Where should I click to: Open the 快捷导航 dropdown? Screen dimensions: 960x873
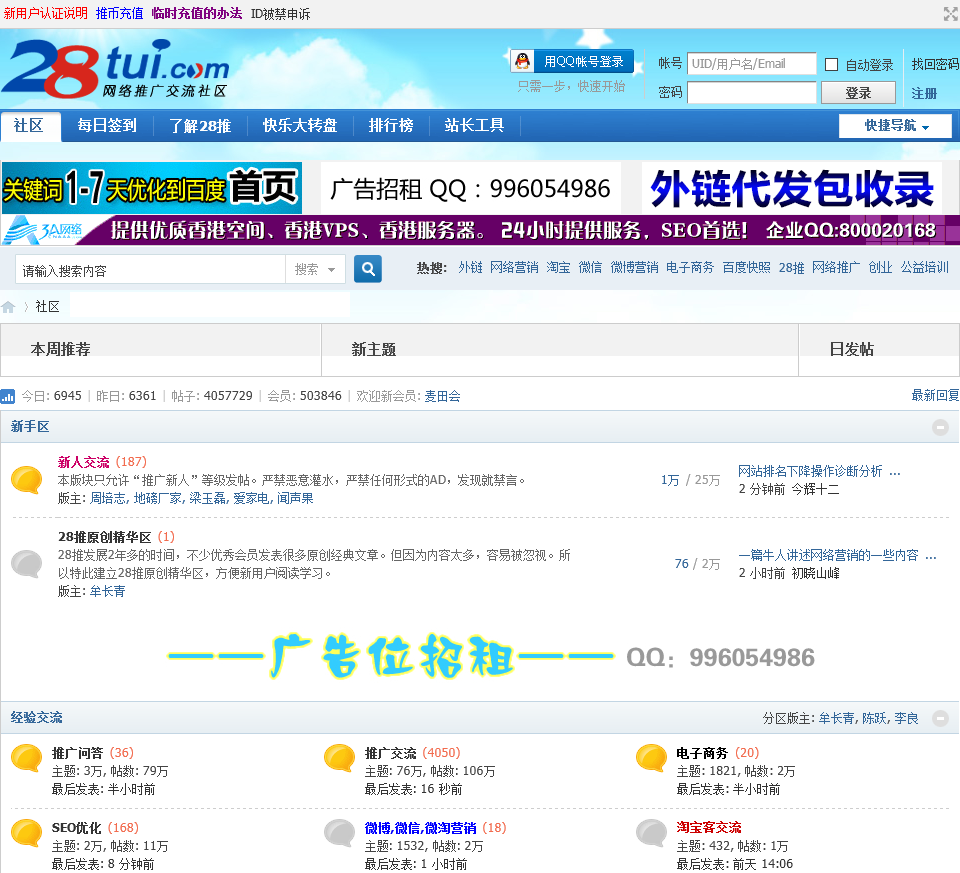tap(895, 126)
